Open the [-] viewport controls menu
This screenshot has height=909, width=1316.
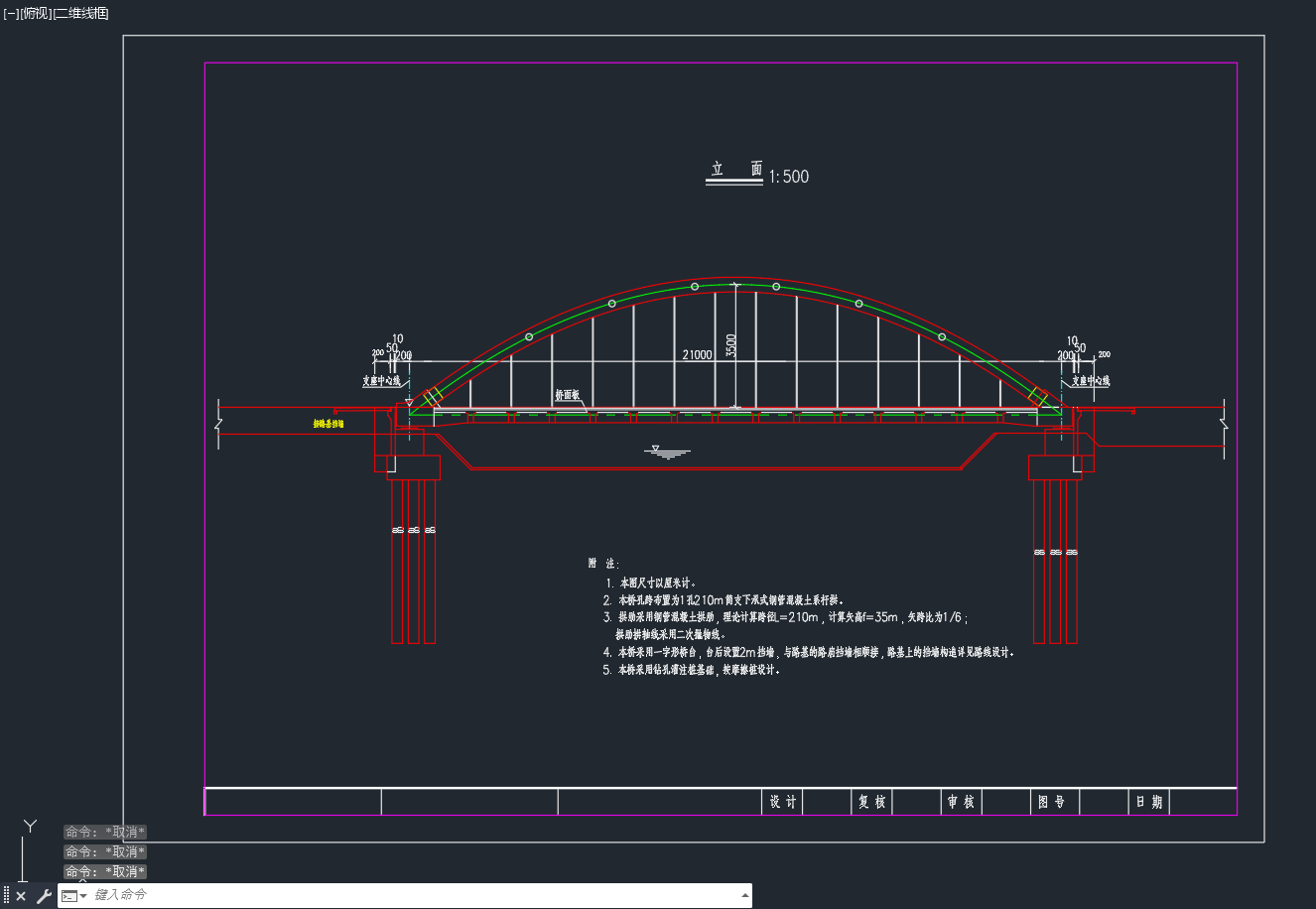[11, 13]
